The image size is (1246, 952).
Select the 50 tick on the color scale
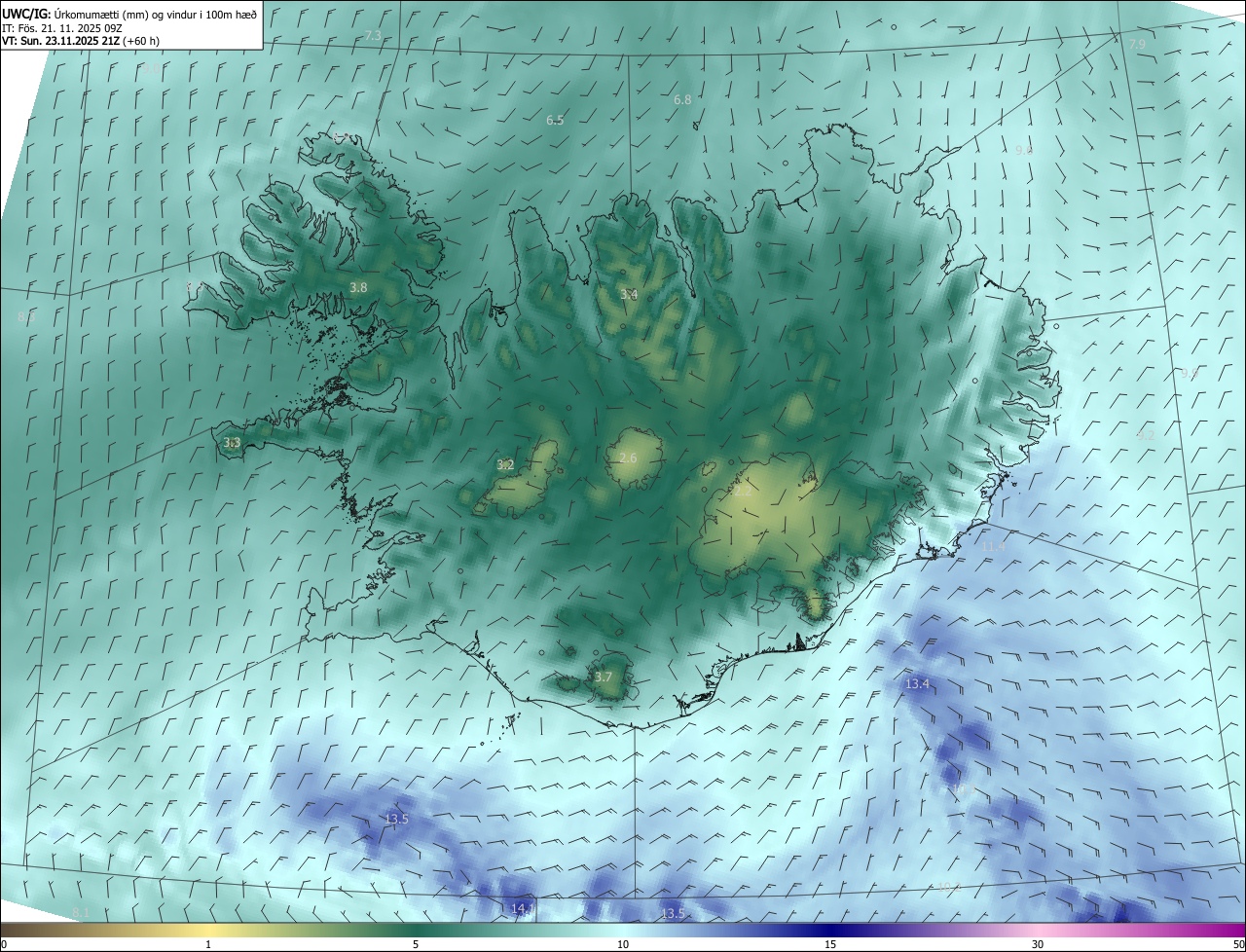click(x=1238, y=944)
